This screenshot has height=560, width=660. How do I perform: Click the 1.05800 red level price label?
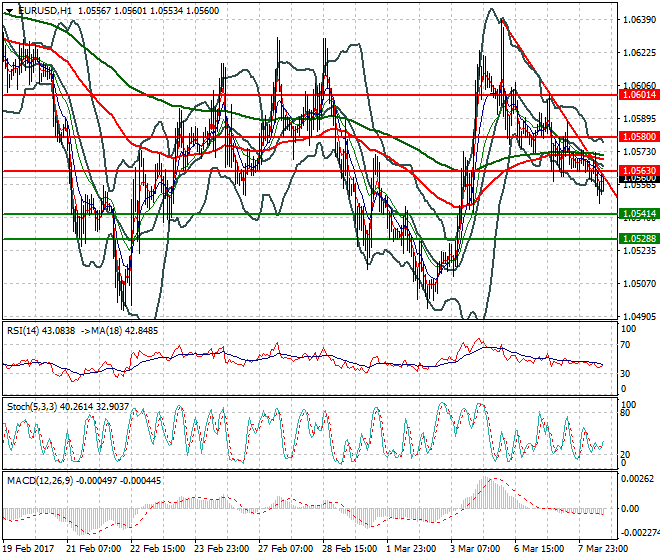639,137
